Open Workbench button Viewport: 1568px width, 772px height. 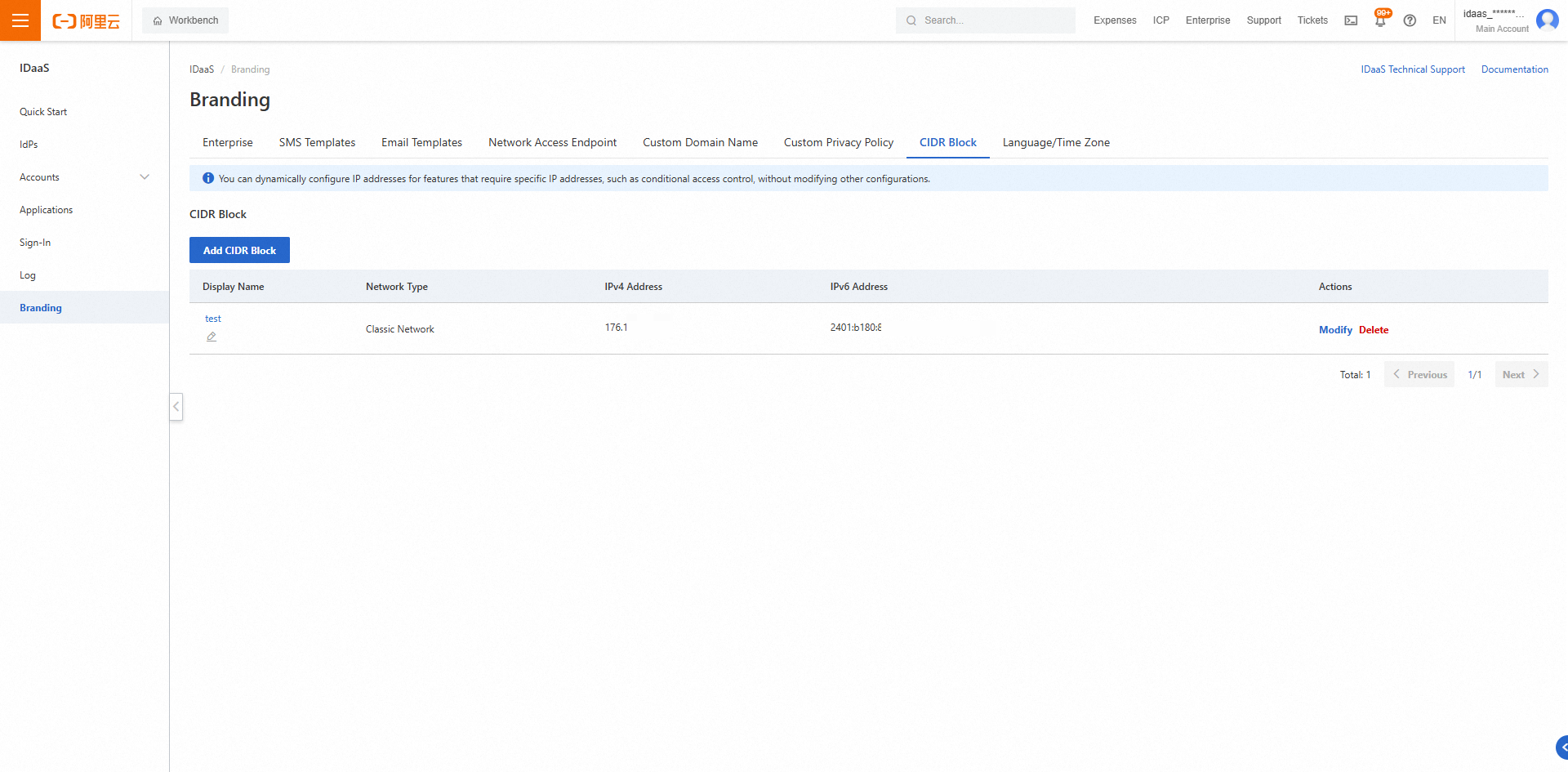coord(185,20)
